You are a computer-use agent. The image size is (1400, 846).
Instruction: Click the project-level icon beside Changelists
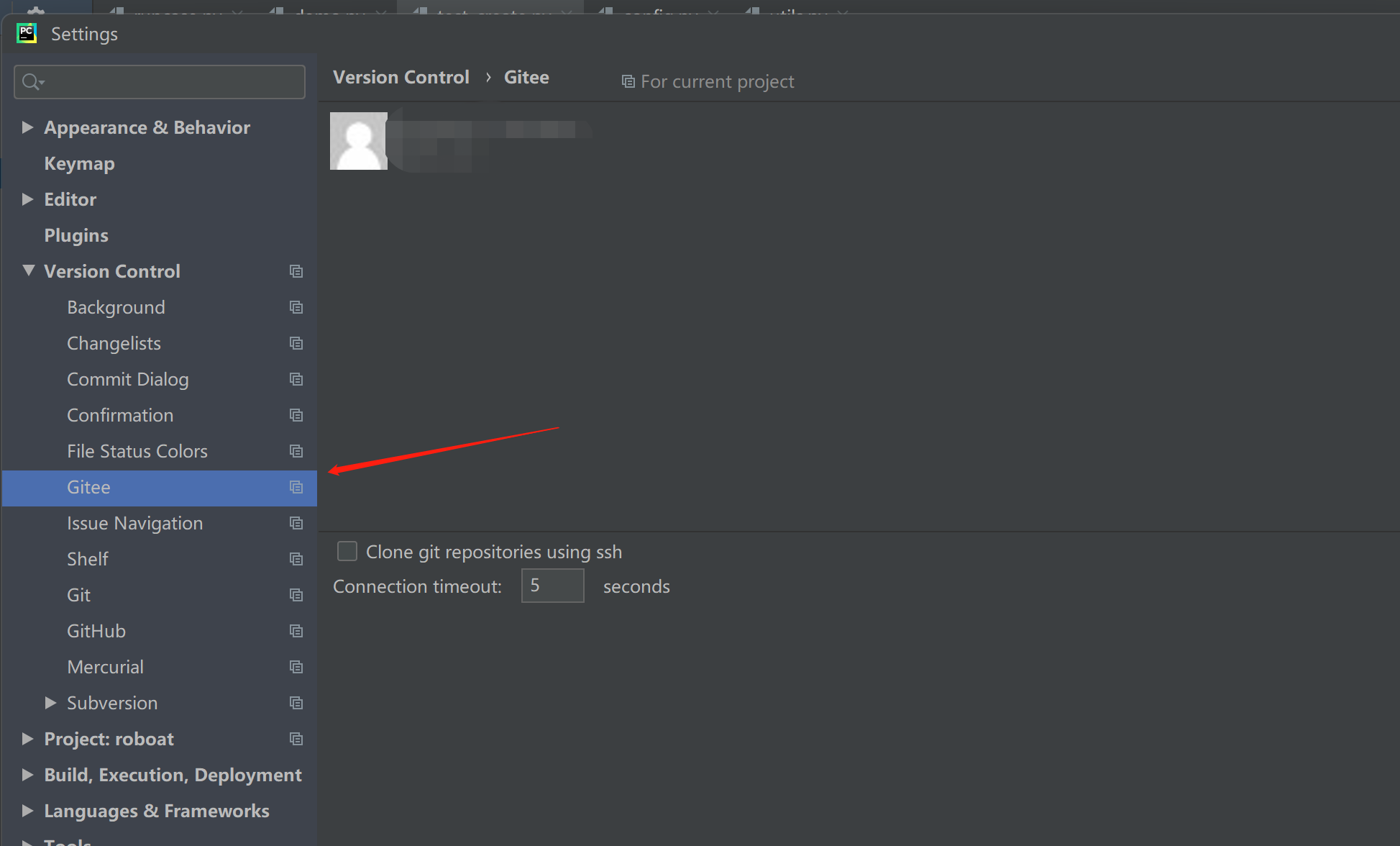point(296,343)
